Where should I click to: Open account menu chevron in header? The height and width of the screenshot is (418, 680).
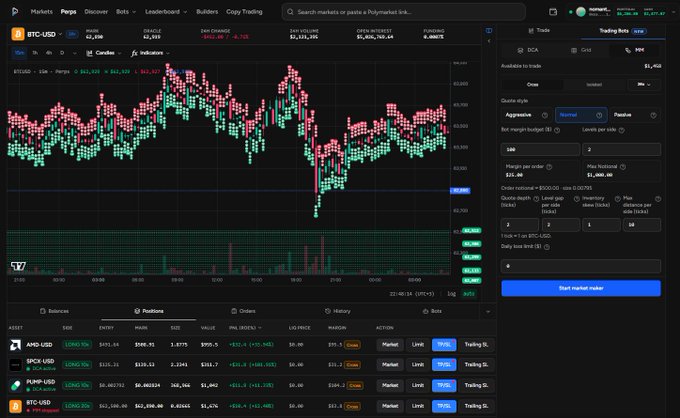point(673,12)
